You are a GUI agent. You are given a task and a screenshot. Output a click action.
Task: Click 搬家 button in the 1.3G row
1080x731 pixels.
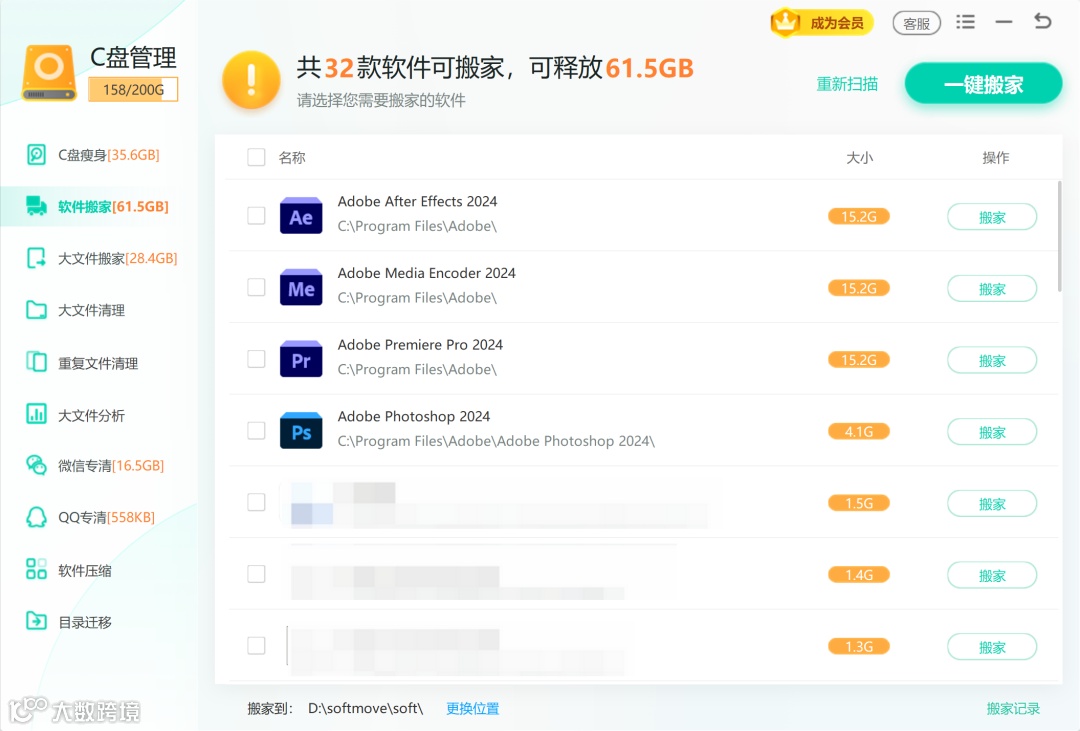[992, 647]
